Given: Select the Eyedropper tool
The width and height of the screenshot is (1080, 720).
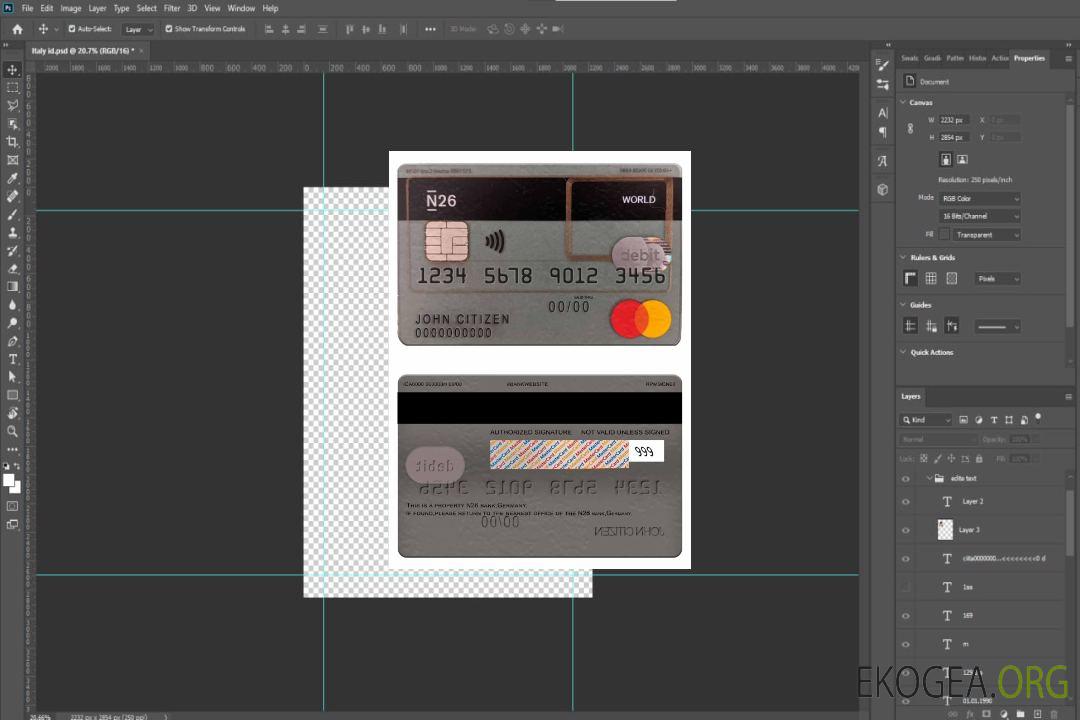Looking at the screenshot, I should point(12,178).
